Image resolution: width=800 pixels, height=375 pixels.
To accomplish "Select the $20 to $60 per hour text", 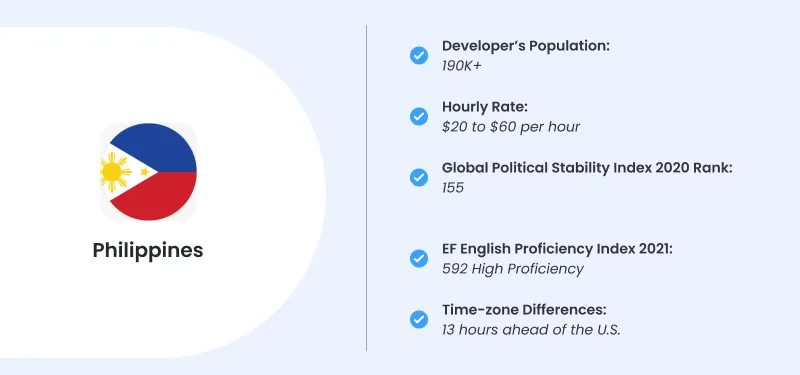I will coord(511,127).
